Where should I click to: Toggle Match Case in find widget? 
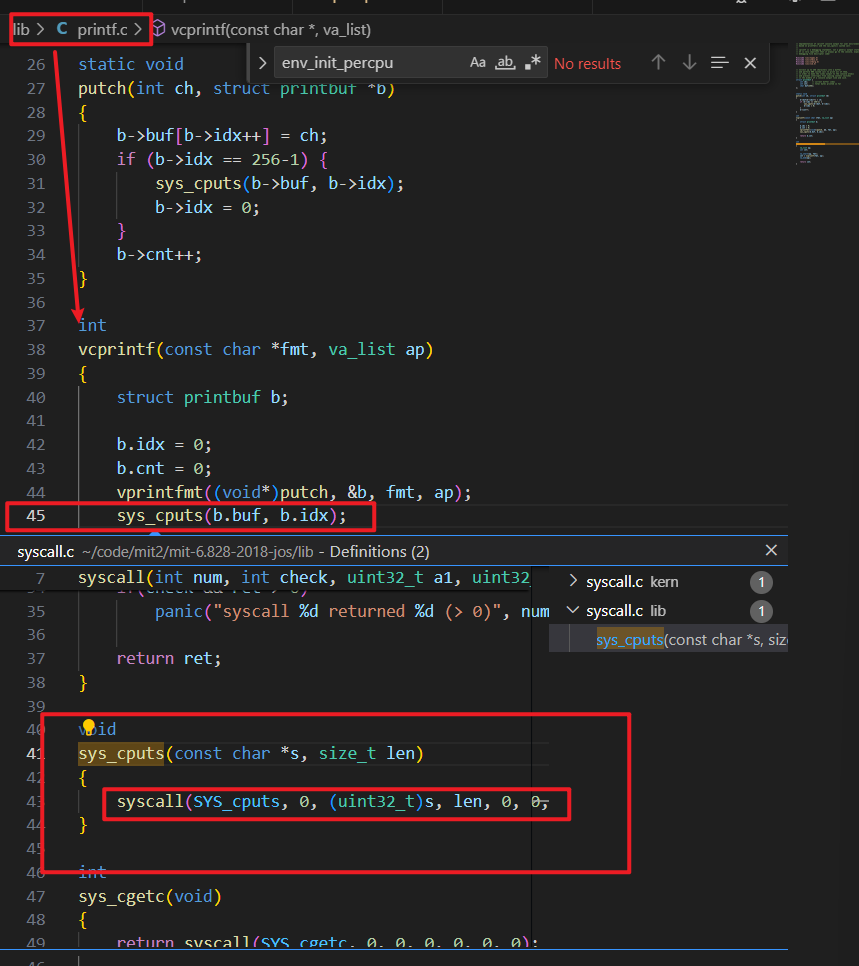tap(478, 63)
